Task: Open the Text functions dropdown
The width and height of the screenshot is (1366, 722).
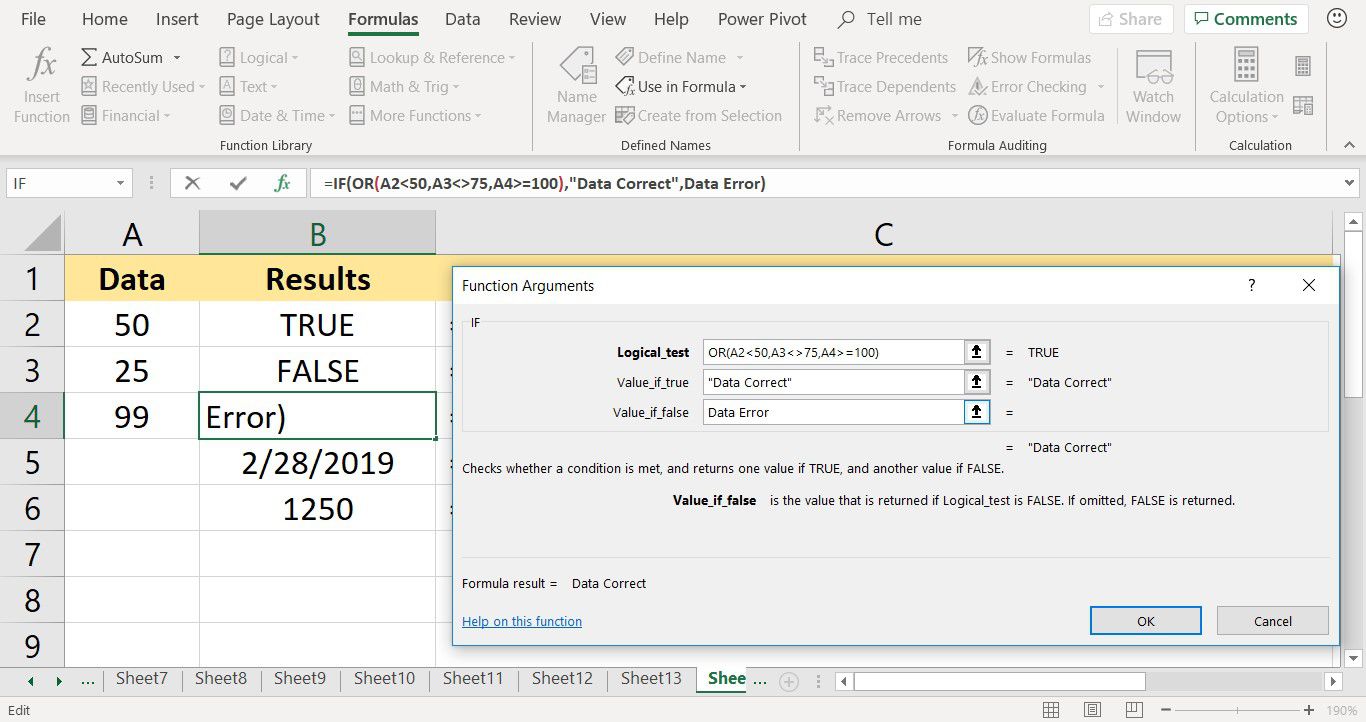Action: (x=248, y=87)
